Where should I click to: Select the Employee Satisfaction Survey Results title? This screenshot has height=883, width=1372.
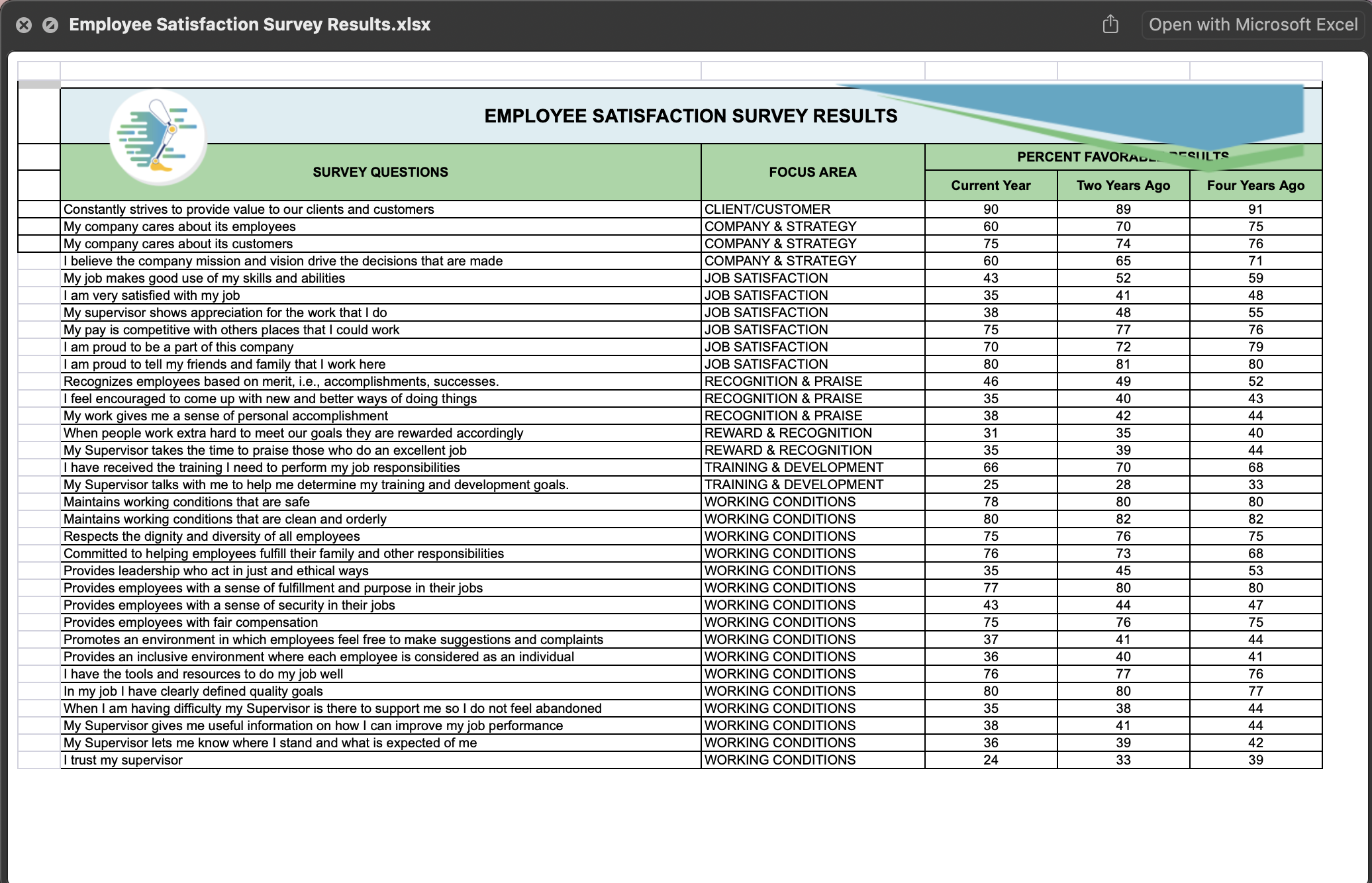[x=691, y=116]
